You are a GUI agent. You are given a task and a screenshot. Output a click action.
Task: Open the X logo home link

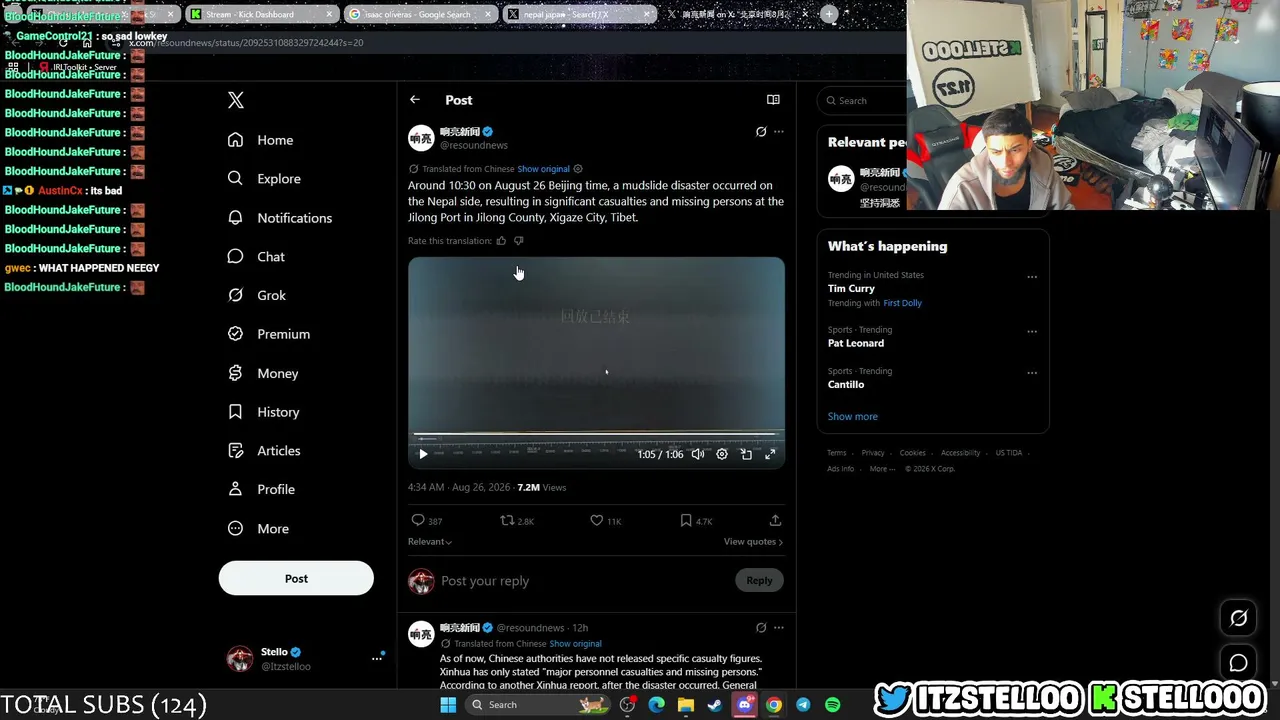point(236,100)
